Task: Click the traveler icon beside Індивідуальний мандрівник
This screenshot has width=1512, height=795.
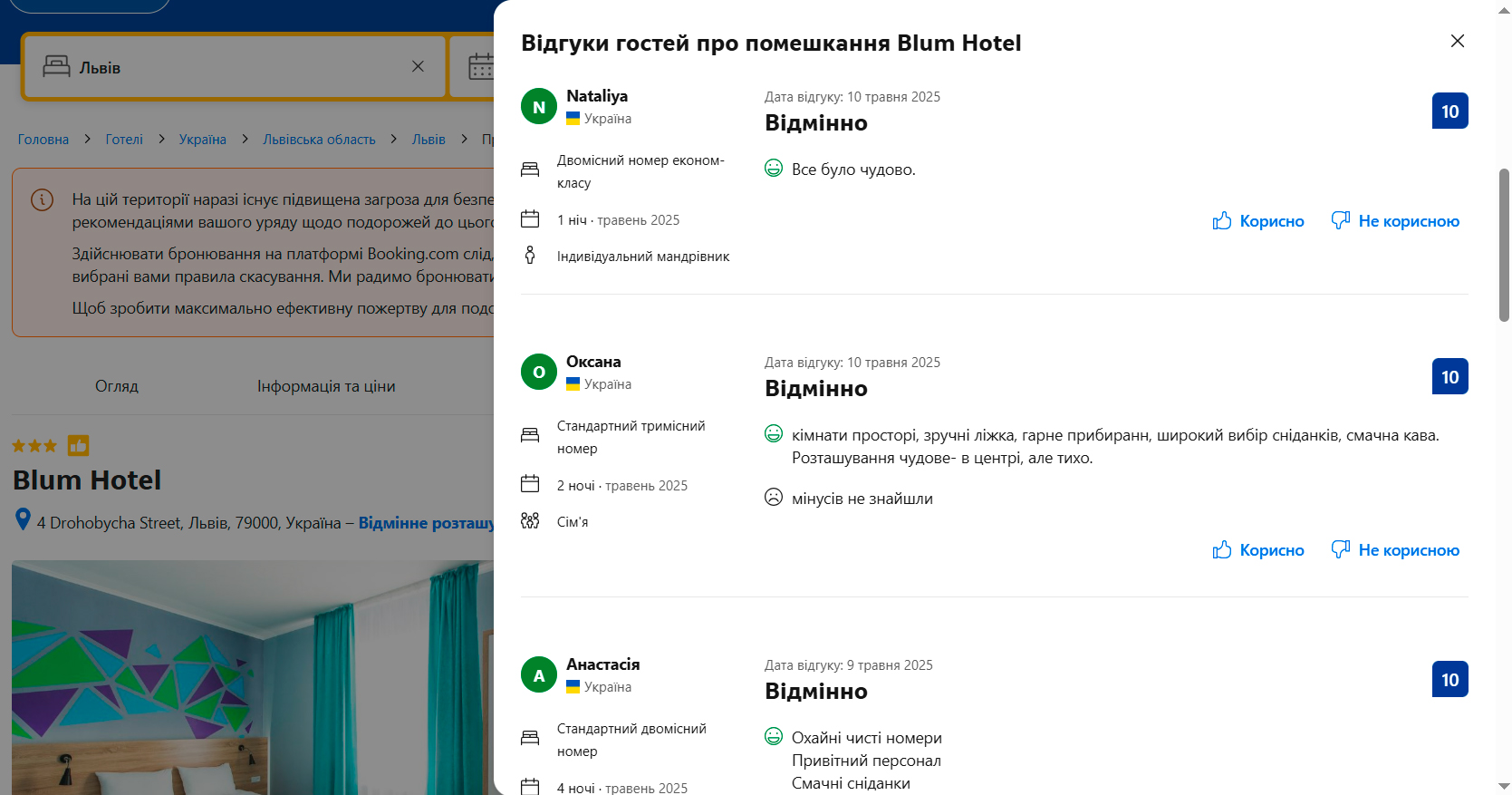Action: [530, 256]
